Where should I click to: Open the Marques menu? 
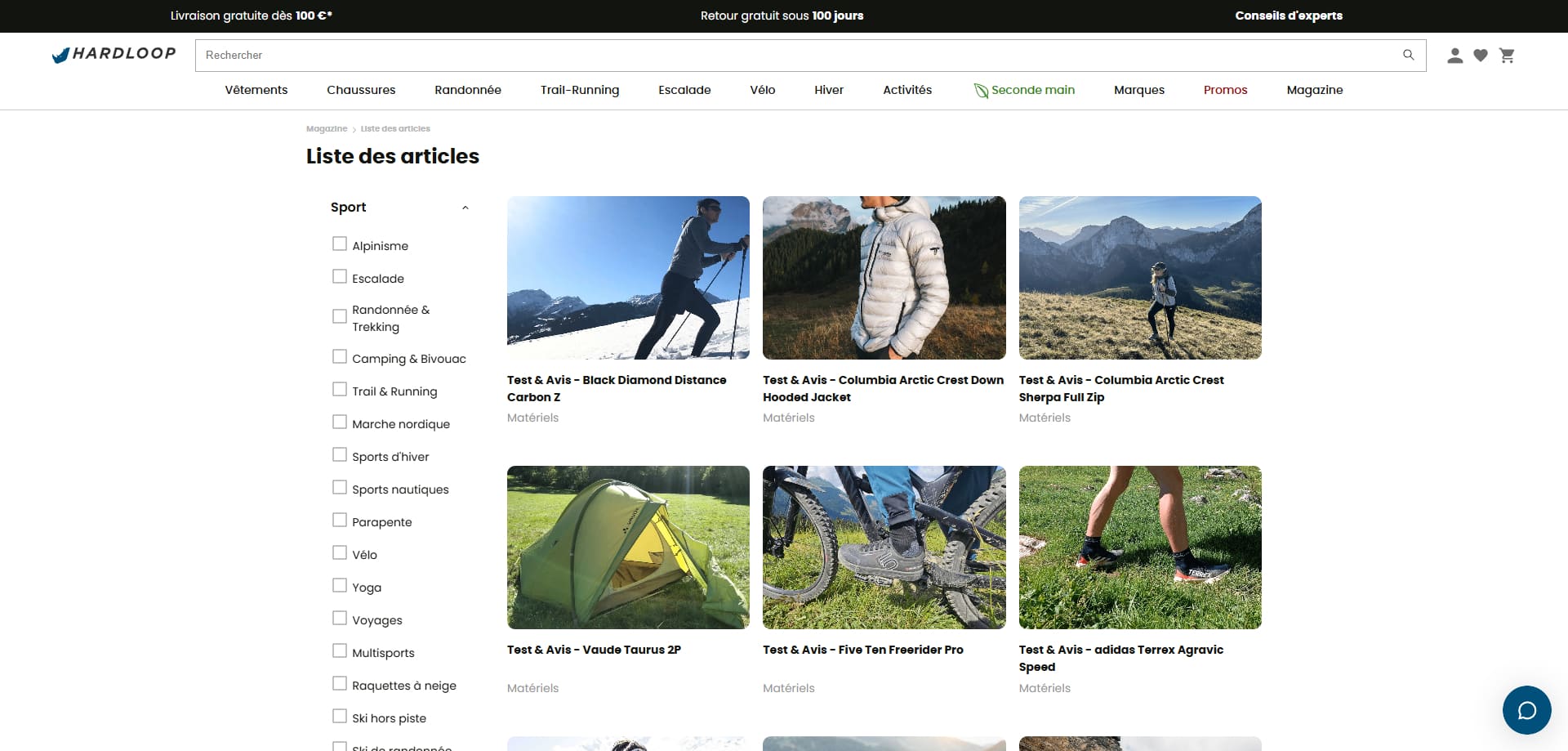(x=1139, y=90)
